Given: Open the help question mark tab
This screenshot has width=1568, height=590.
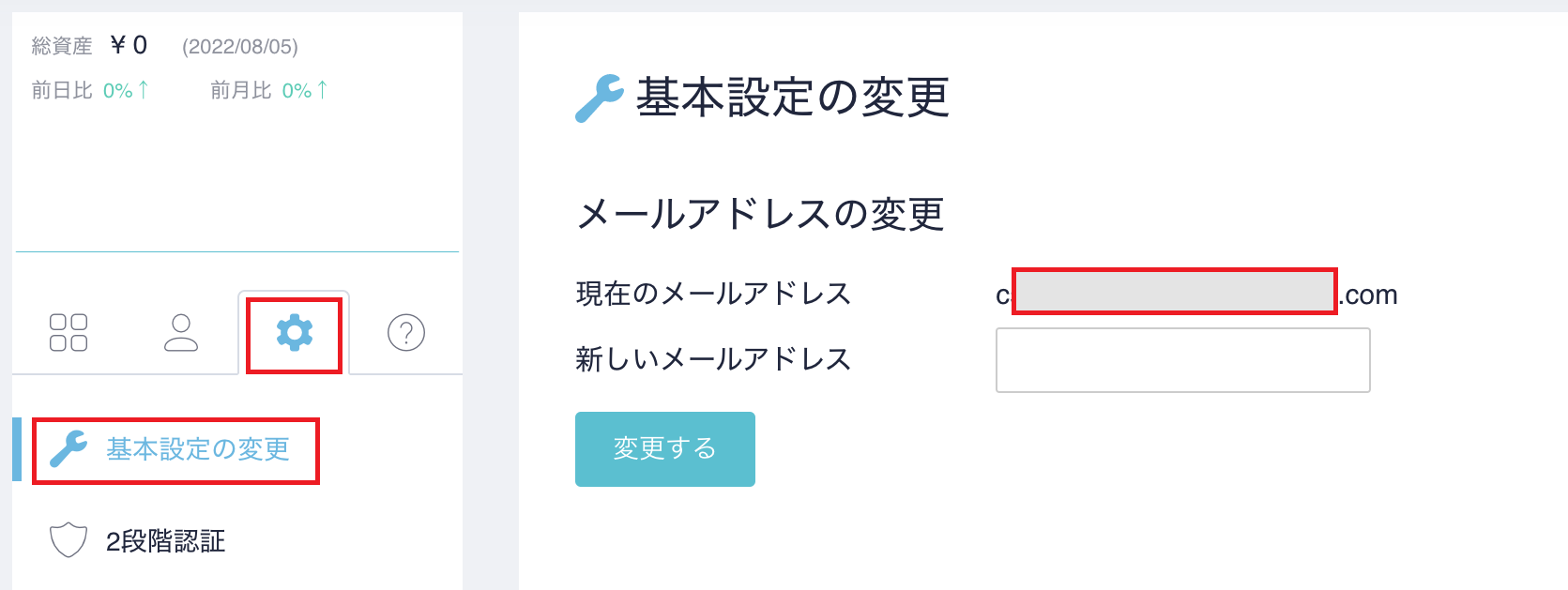Looking at the screenshot, I should pos(406,332).
